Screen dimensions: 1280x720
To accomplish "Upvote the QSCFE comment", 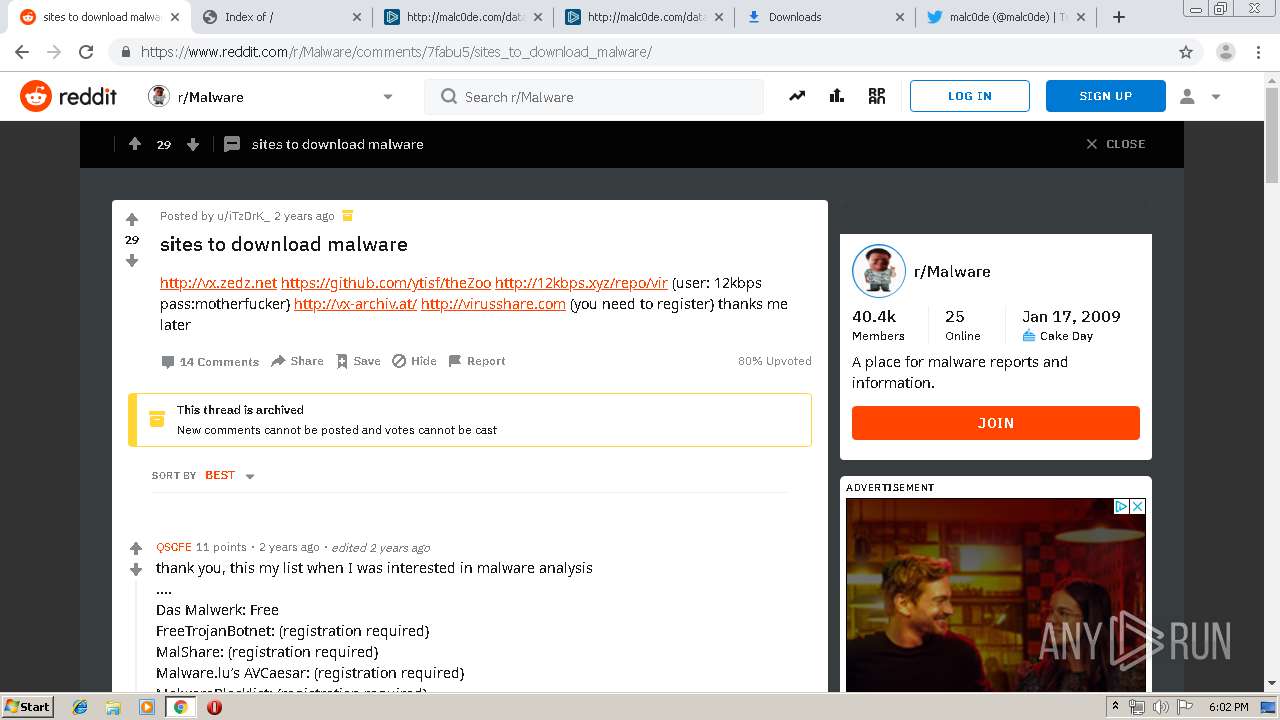I will pos(136,548).
